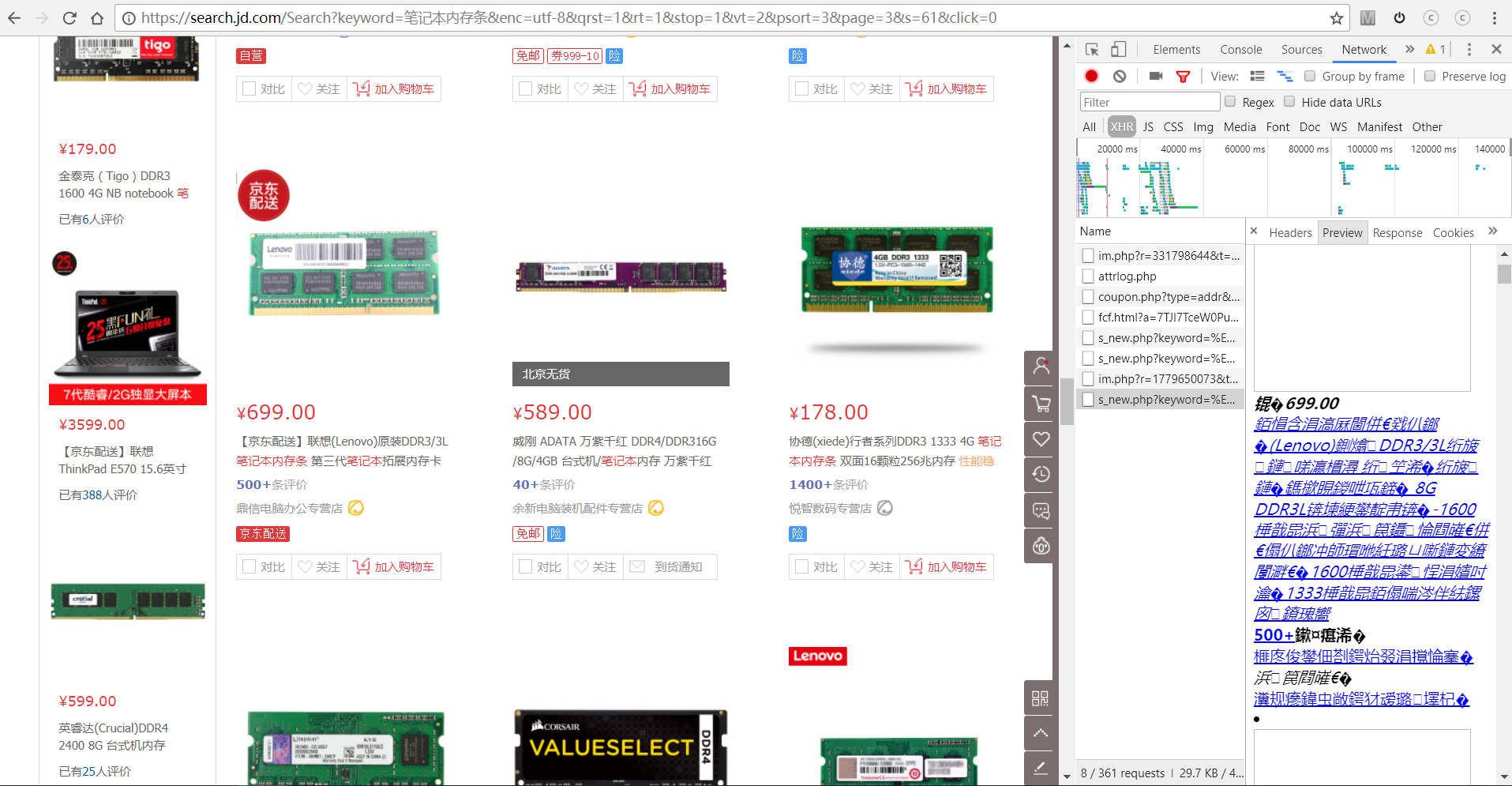Image resolution: width=1512 pixels, height=786 pixels.
Task: Tick compare checkbox for ¥178.00 xiede memory
Action: coord(801,566)
